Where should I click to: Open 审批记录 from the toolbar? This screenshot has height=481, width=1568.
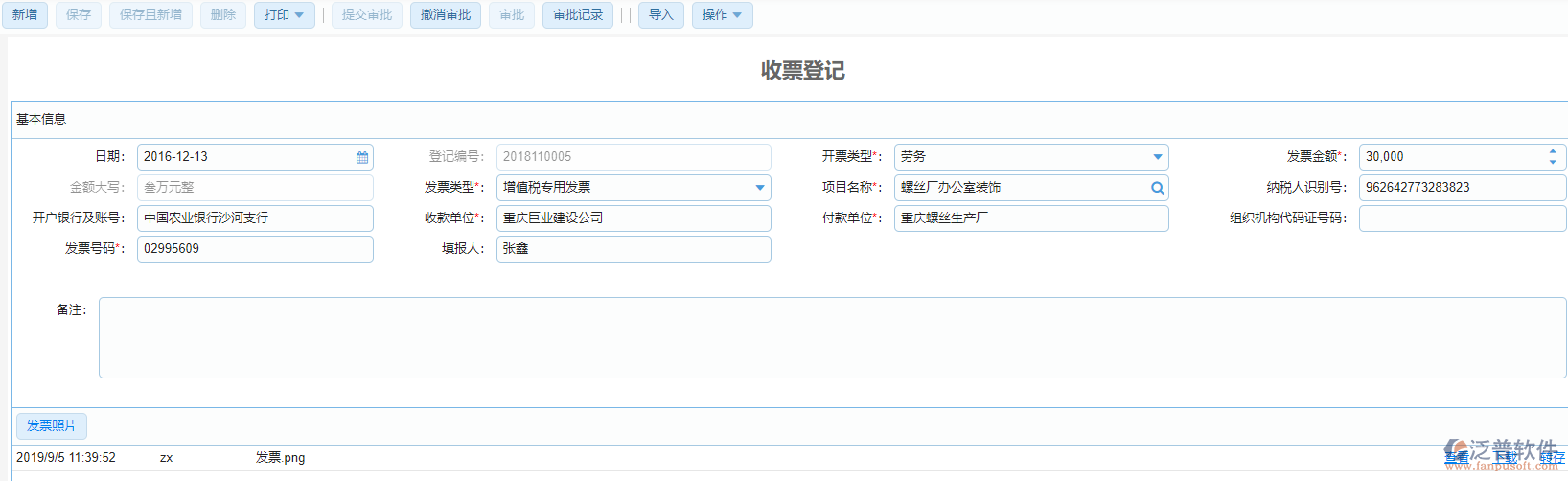578,15
